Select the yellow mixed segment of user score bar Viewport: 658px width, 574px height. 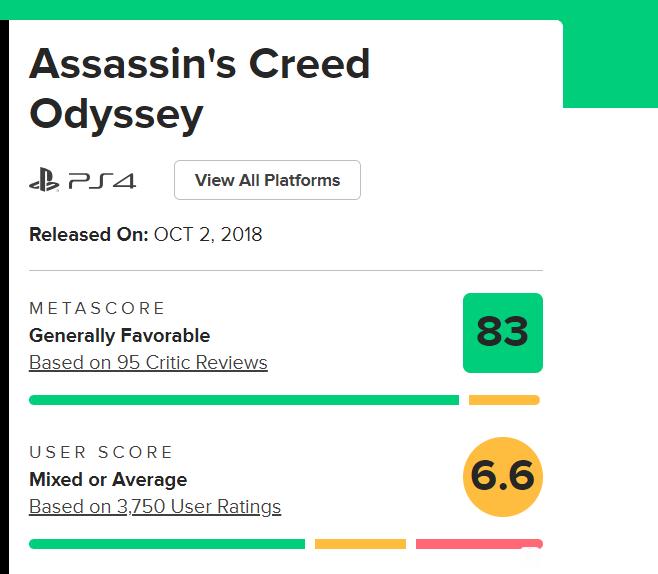coord(360,544)
